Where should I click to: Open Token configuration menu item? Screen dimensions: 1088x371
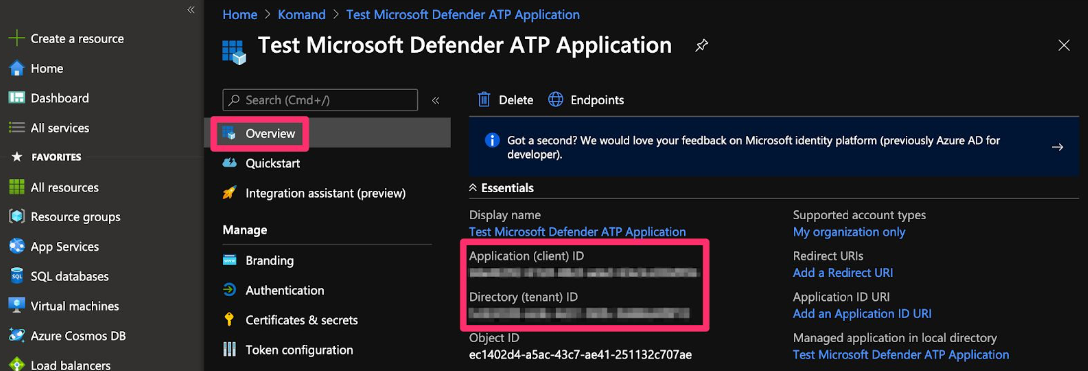(299, 350)
